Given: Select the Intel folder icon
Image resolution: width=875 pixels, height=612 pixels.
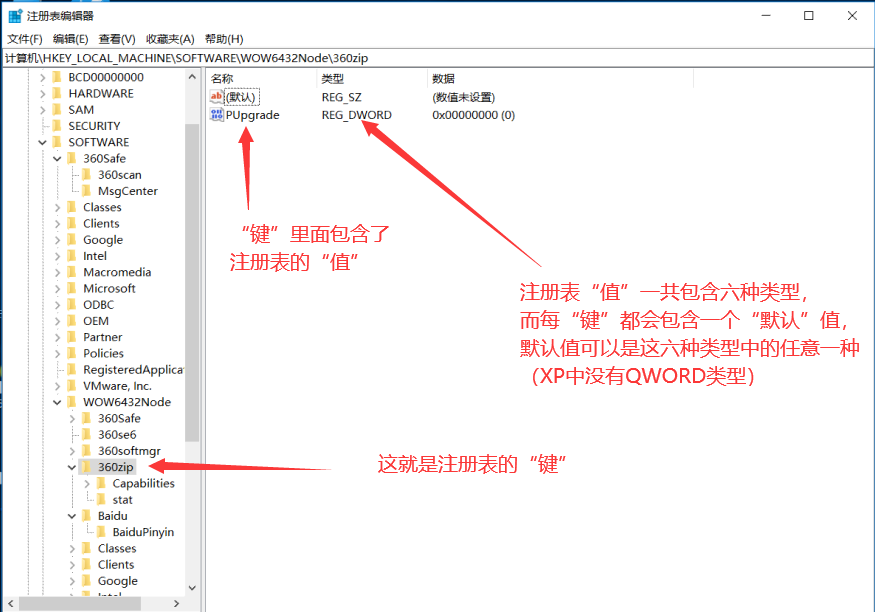Looking at the screenshot, I should (x=71, y=256).
